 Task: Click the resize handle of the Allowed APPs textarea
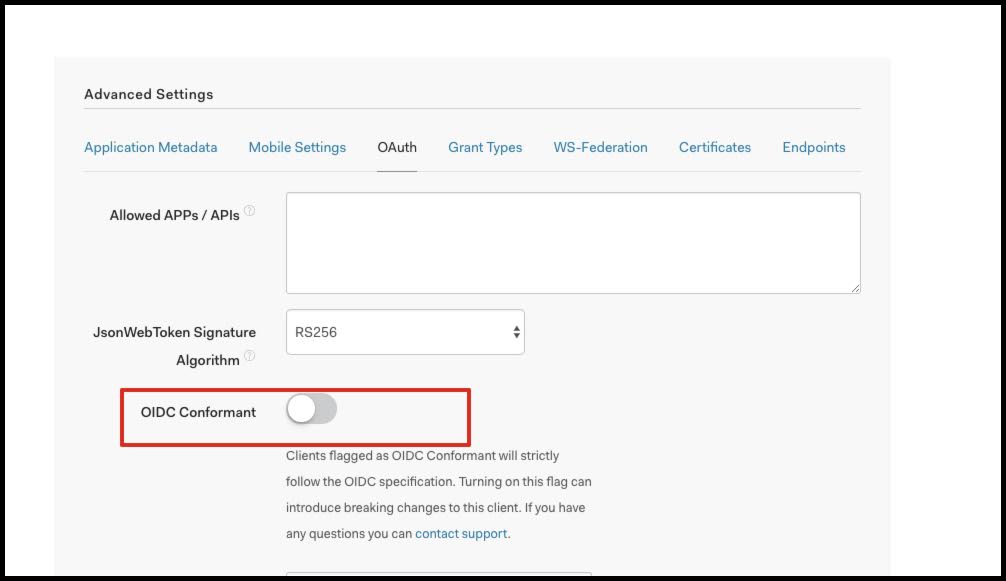(855, 288)
